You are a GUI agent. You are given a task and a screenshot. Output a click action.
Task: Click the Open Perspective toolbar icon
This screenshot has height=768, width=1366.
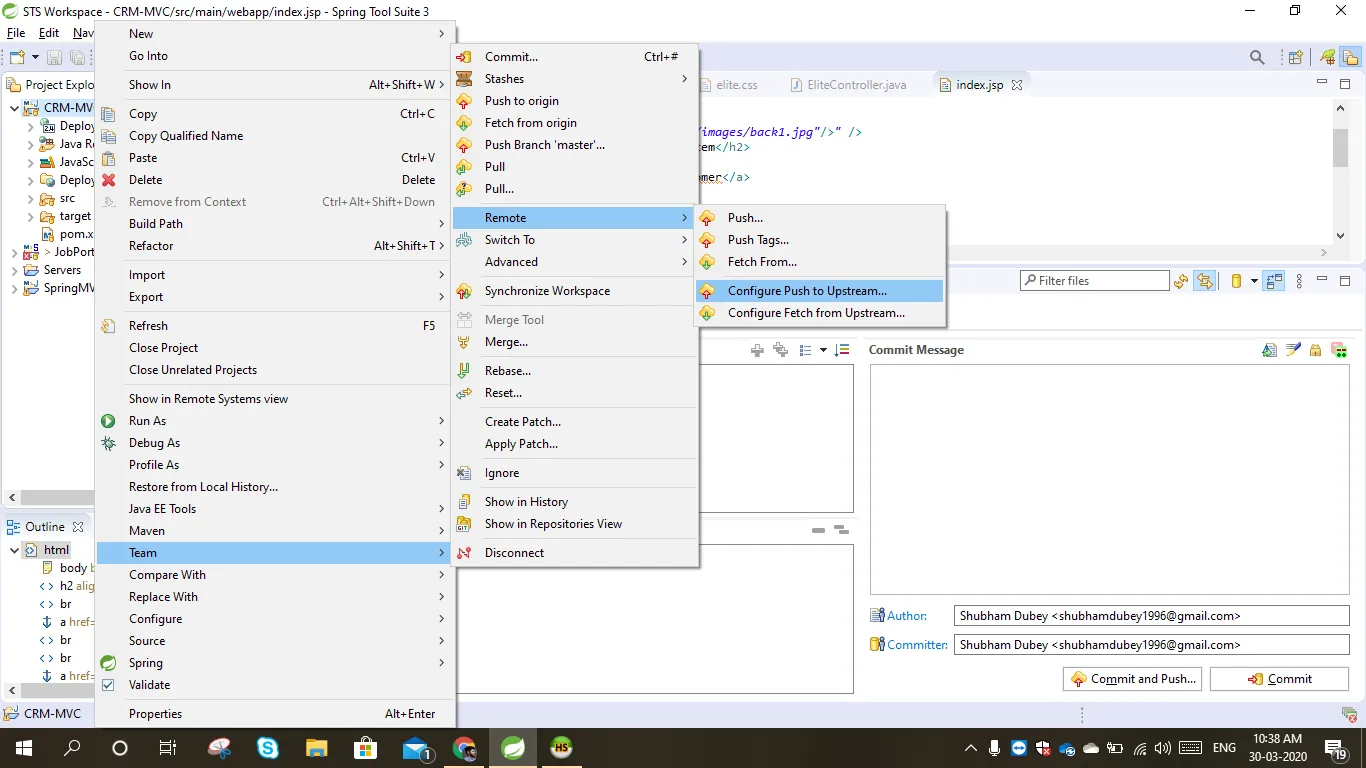pos(1296,58)
